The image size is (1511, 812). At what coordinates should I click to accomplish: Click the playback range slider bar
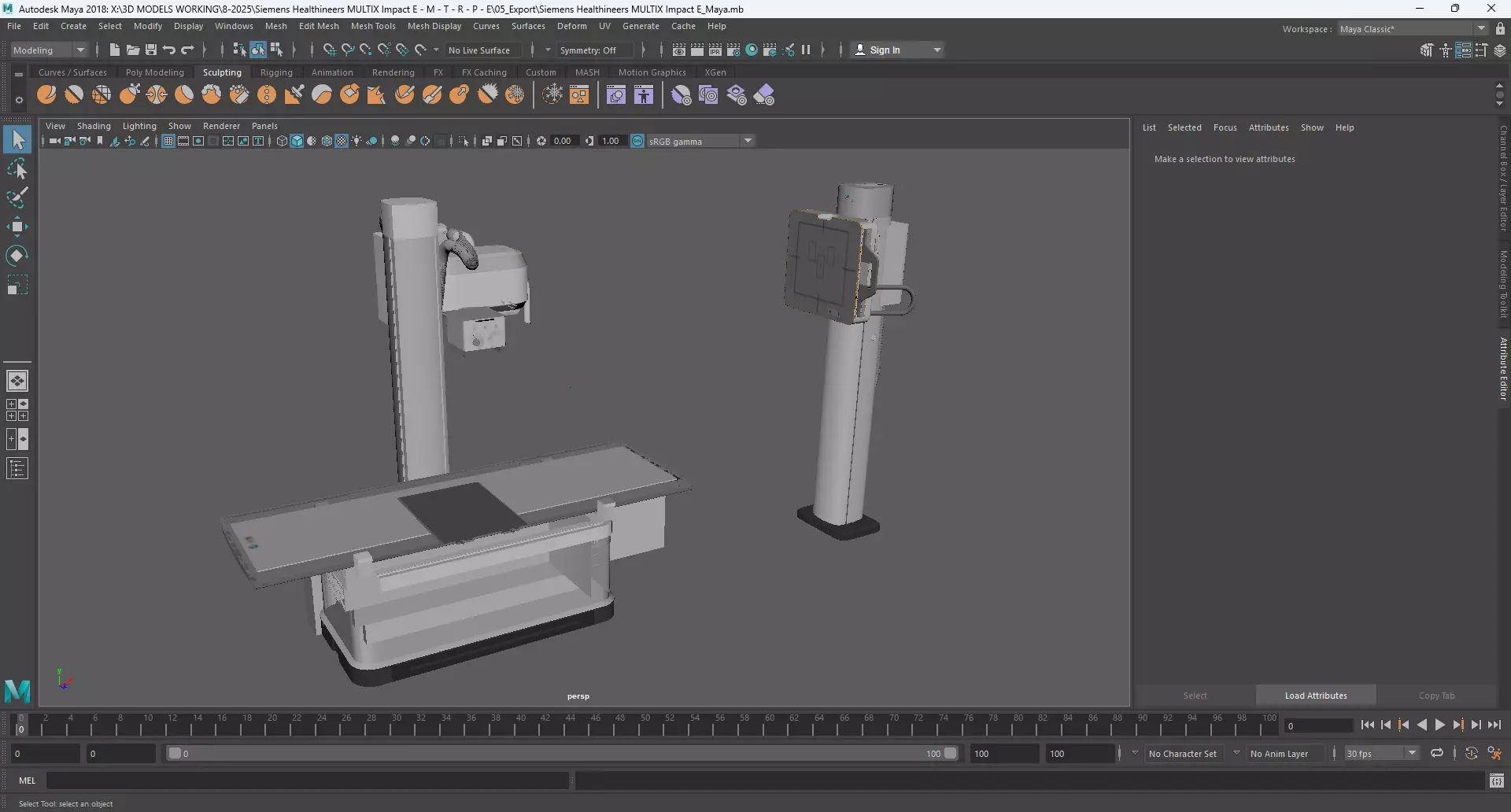point(562,753)
